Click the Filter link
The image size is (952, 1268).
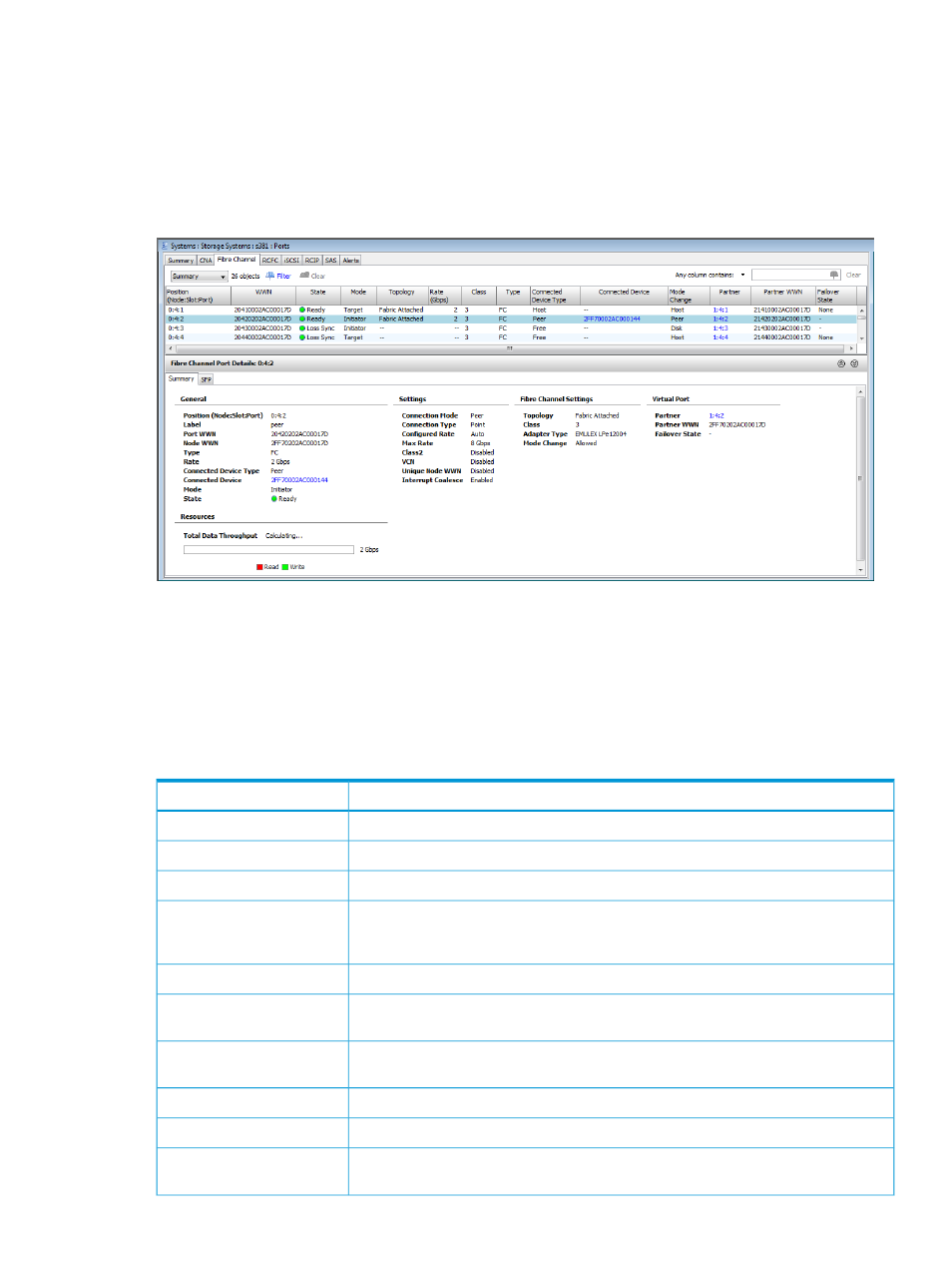point(284,276)
